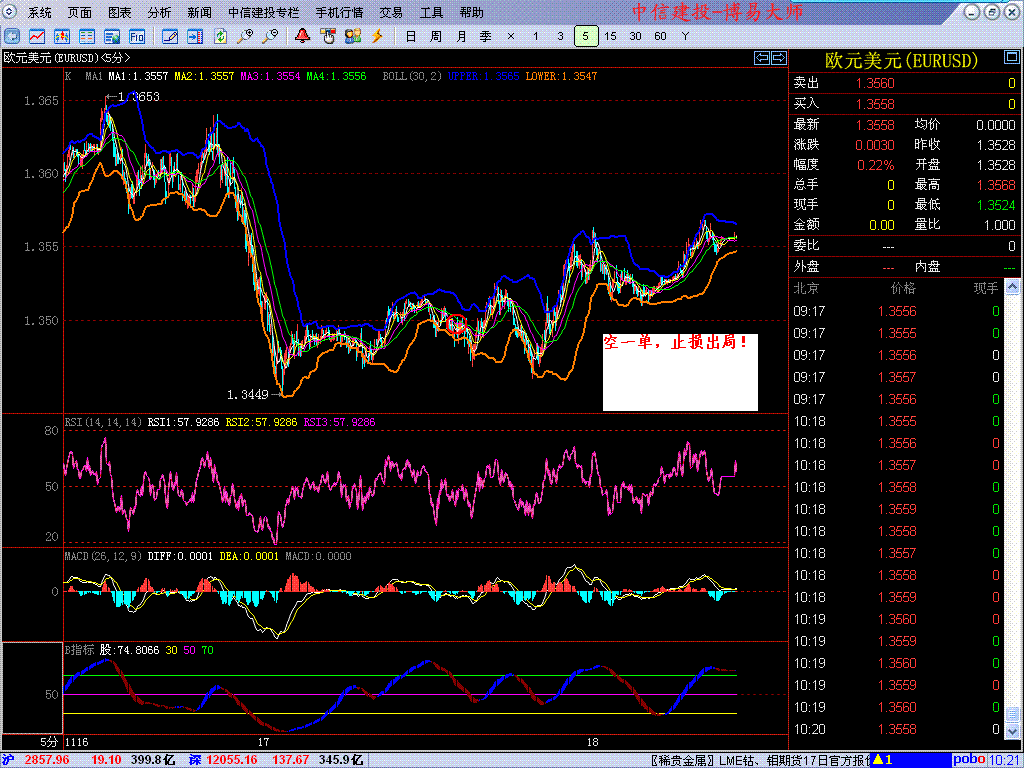The image size is (1024, 768).
Task: Click the × period button in toolbar
Action: pyautogui.click(x=511, y=36)
